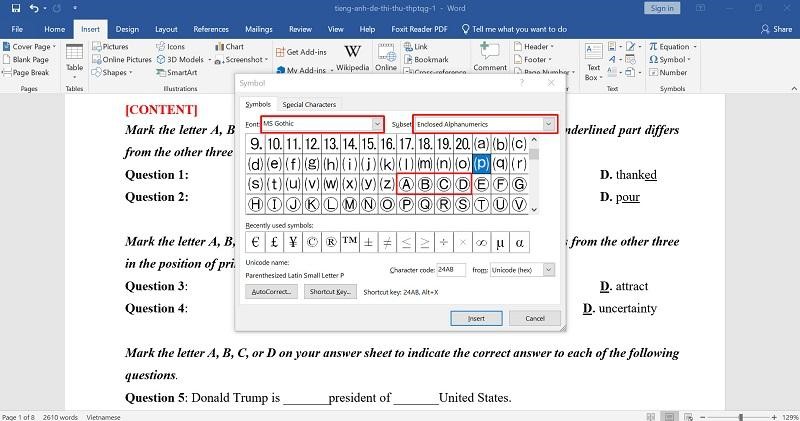This screenshot has width=800, height=421.
Task: Open Online Pictures
Action: click(122, 59)
